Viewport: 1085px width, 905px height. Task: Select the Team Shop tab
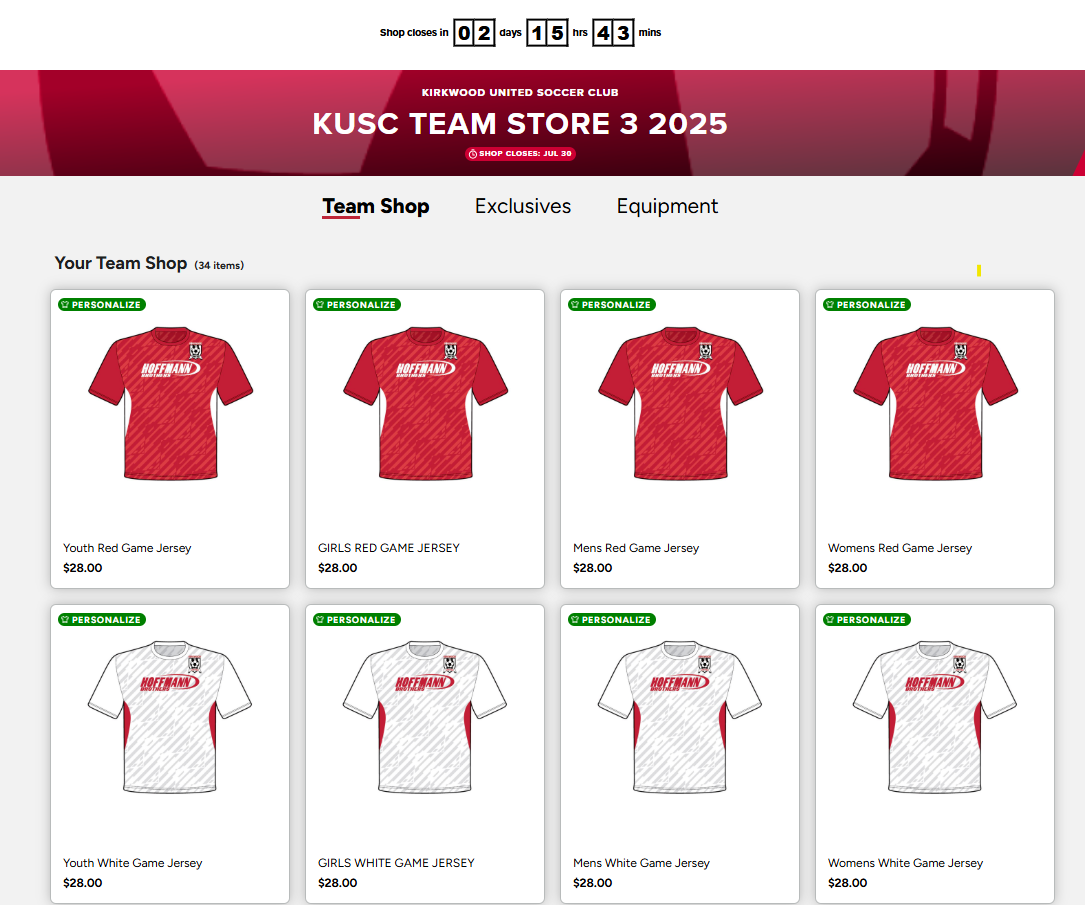click(376, 206)
